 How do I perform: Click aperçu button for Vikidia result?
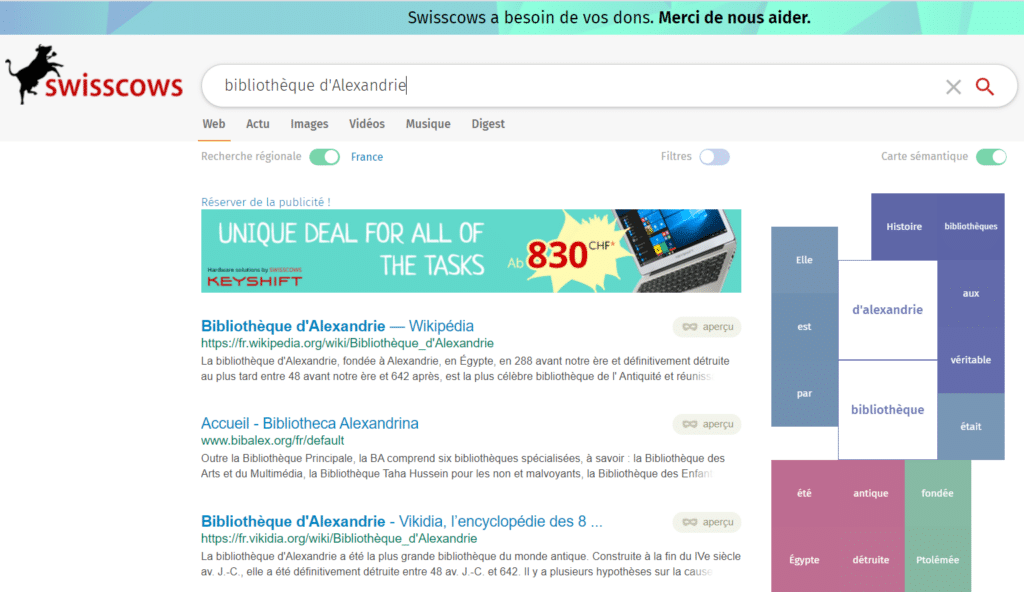point(707,522)
